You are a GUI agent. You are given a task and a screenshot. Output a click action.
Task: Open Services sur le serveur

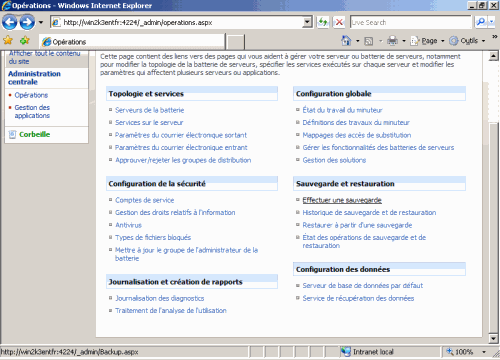(x=149, y=122)
